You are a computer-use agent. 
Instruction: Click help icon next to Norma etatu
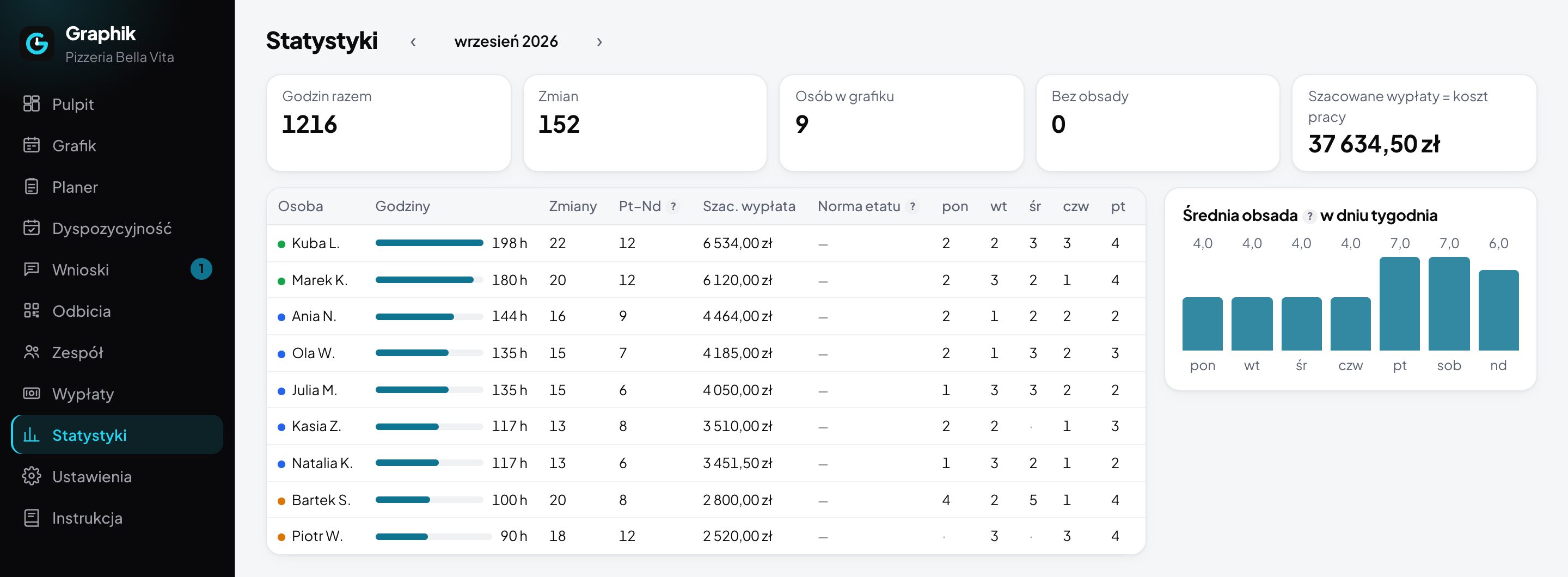click(x=912, y=206)
